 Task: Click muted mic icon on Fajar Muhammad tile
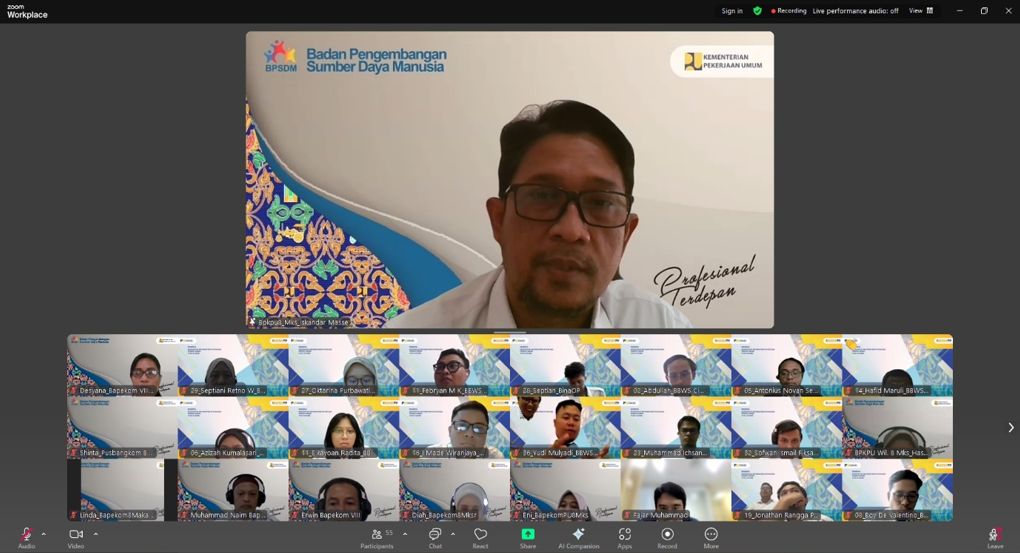[628, 515]
